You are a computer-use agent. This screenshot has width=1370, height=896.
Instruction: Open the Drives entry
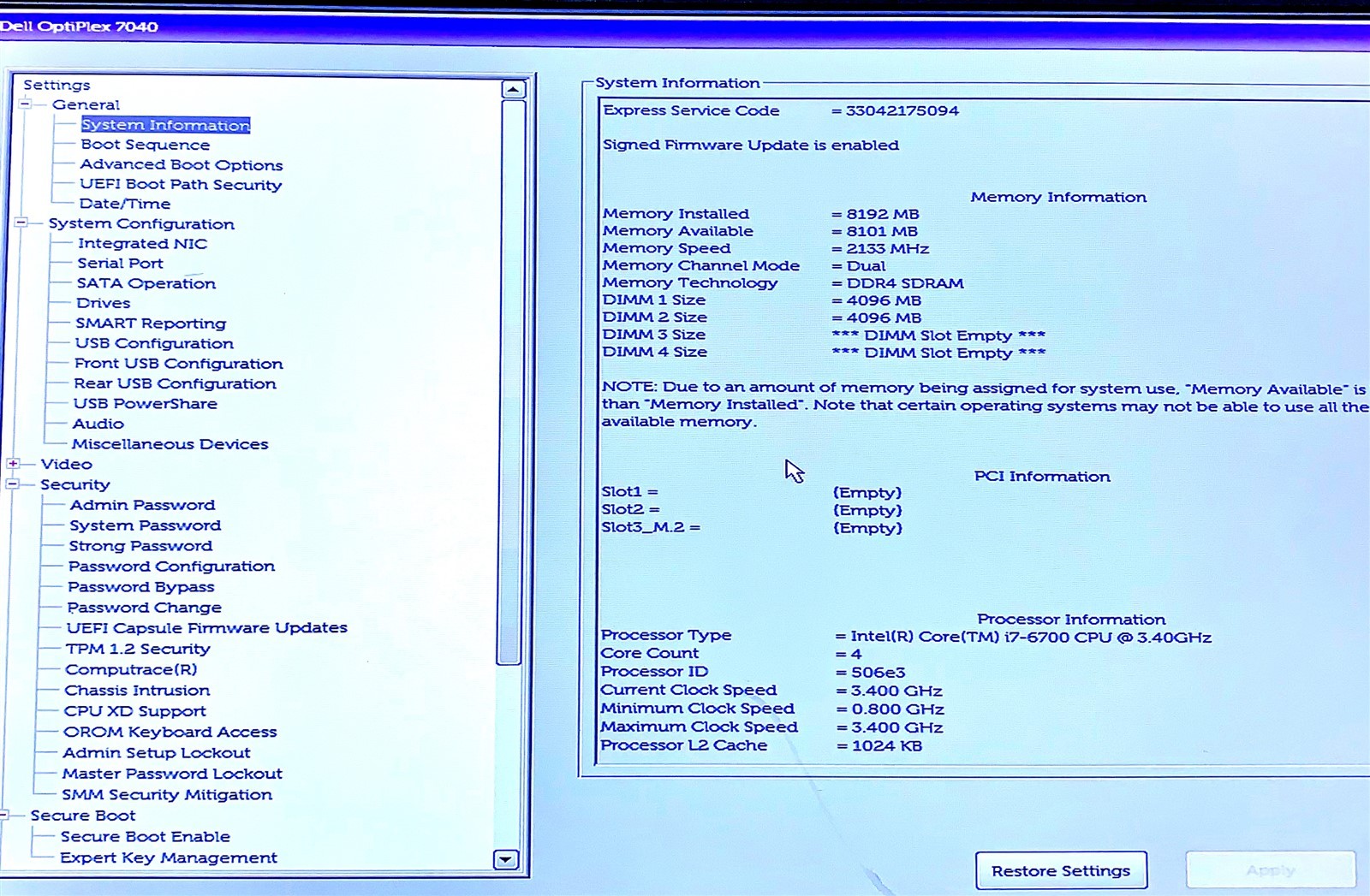104,303
